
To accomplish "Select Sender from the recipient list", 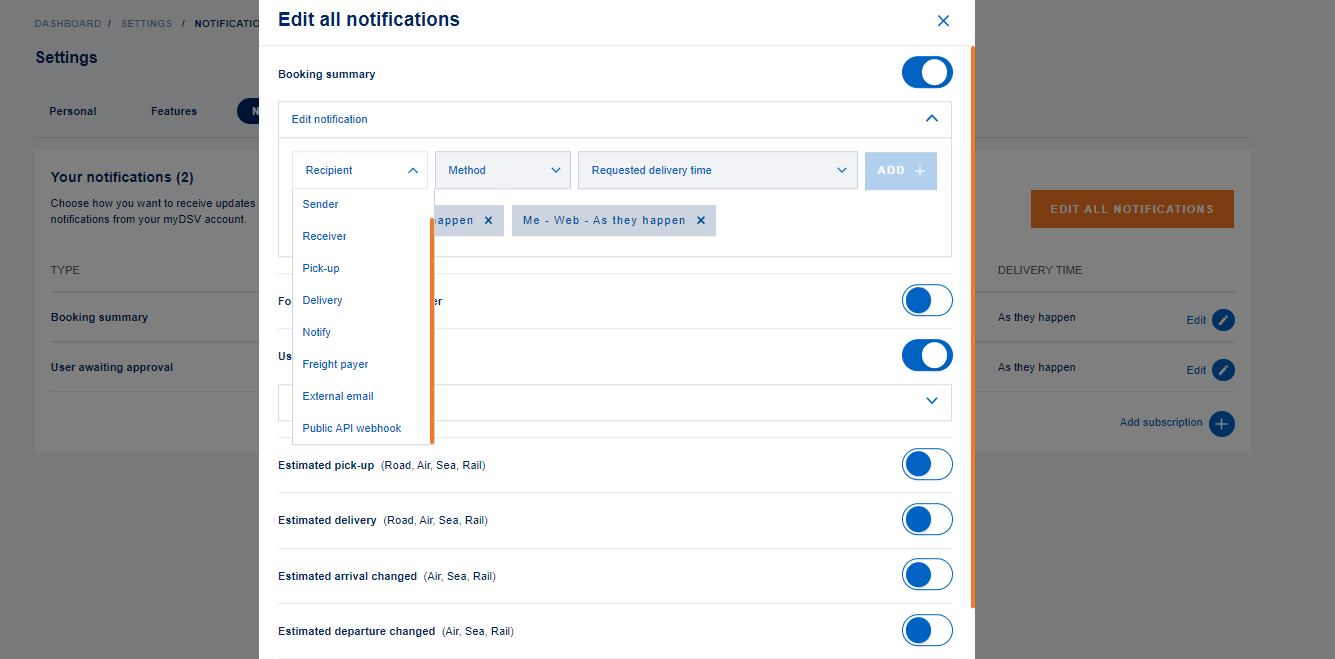I will click(321, 204).
